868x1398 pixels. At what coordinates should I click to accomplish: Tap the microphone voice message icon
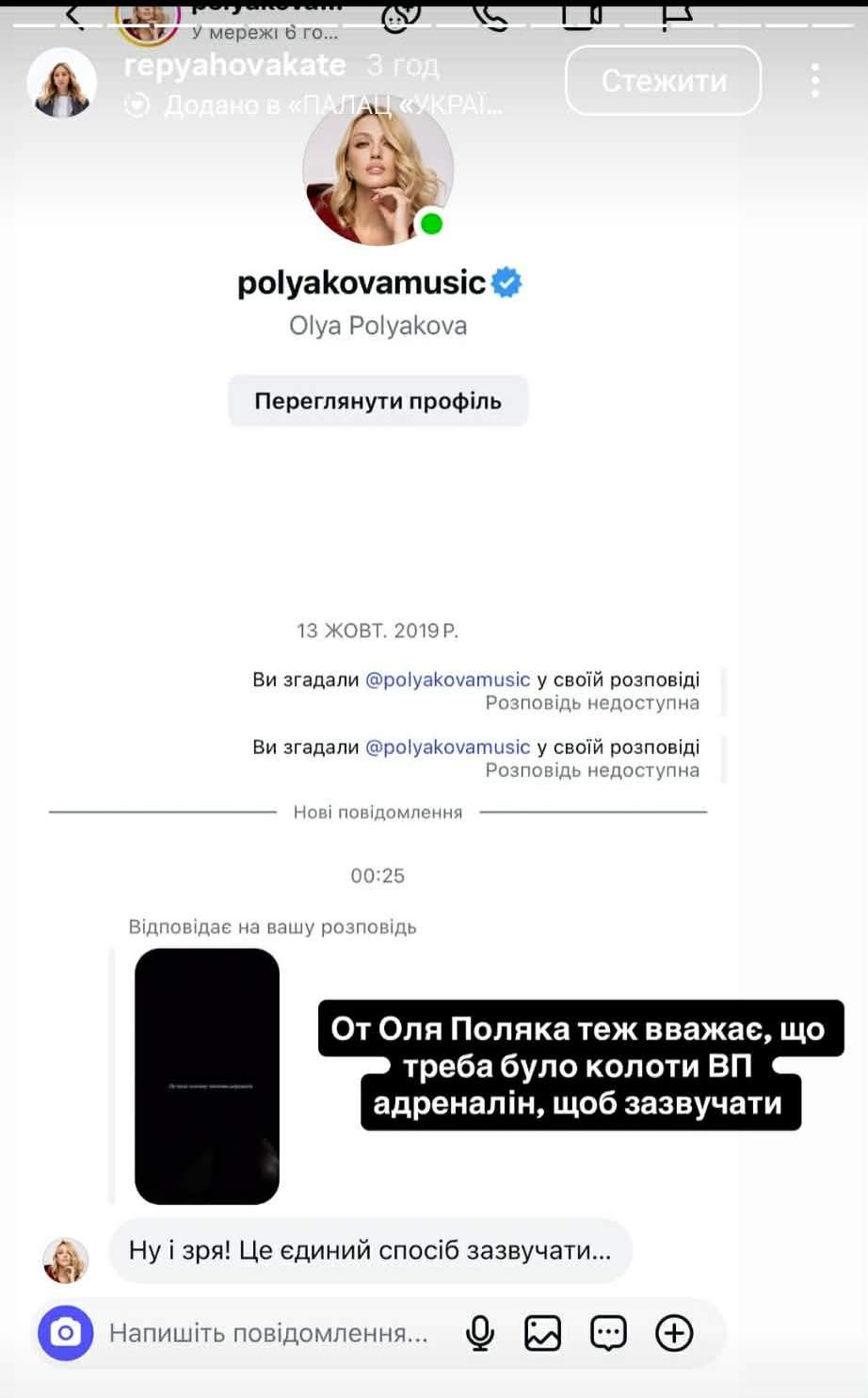480,1333
